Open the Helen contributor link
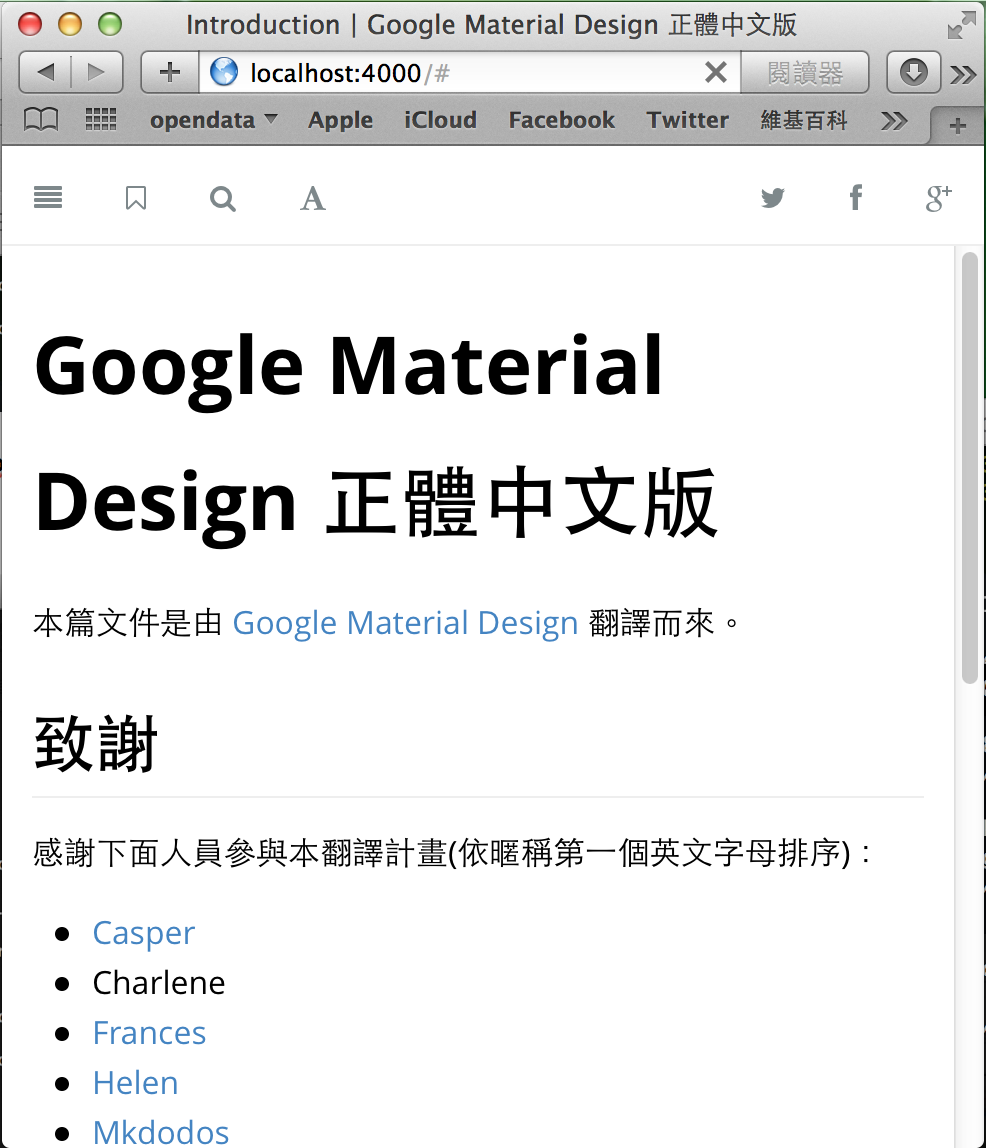Screen dimensions: 986x1148 point(135,1083)
